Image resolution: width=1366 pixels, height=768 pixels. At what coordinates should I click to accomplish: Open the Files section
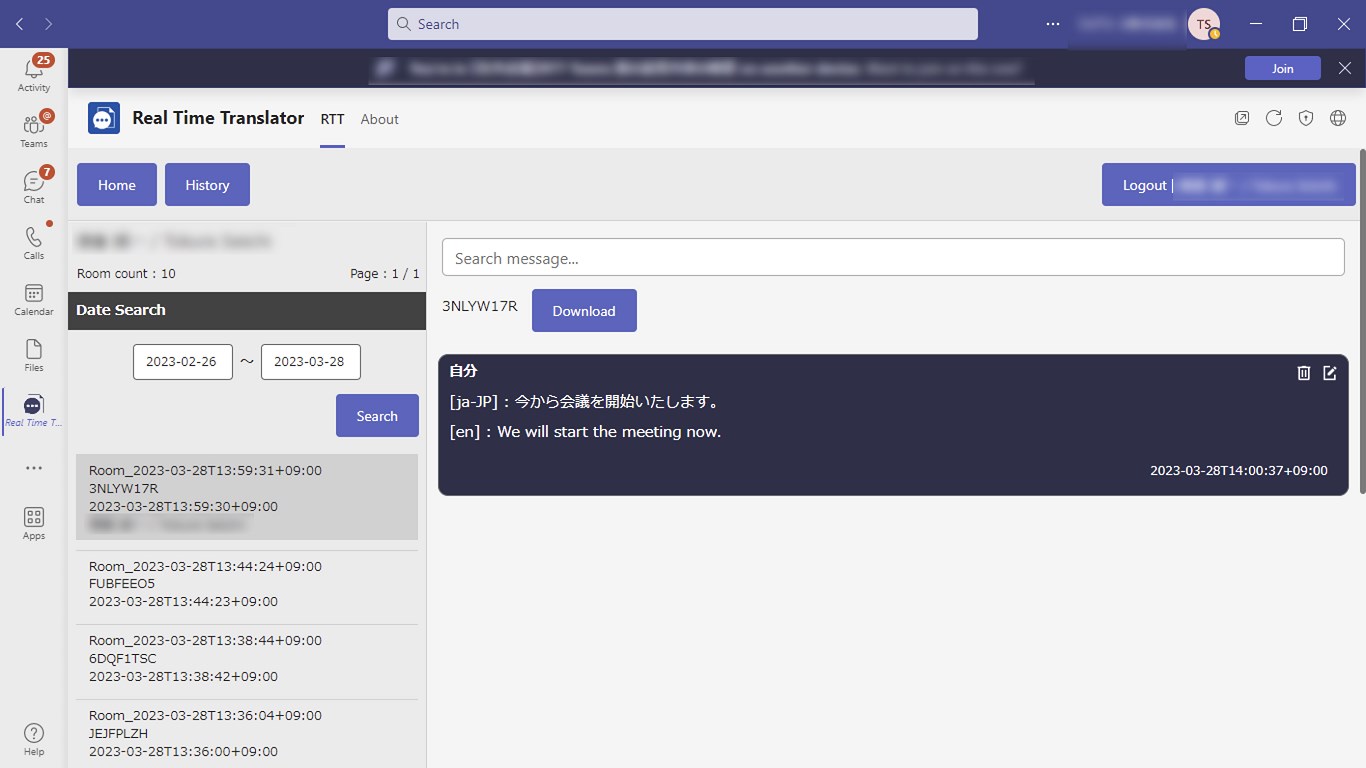pyautogui.click(x=34, y=355)
